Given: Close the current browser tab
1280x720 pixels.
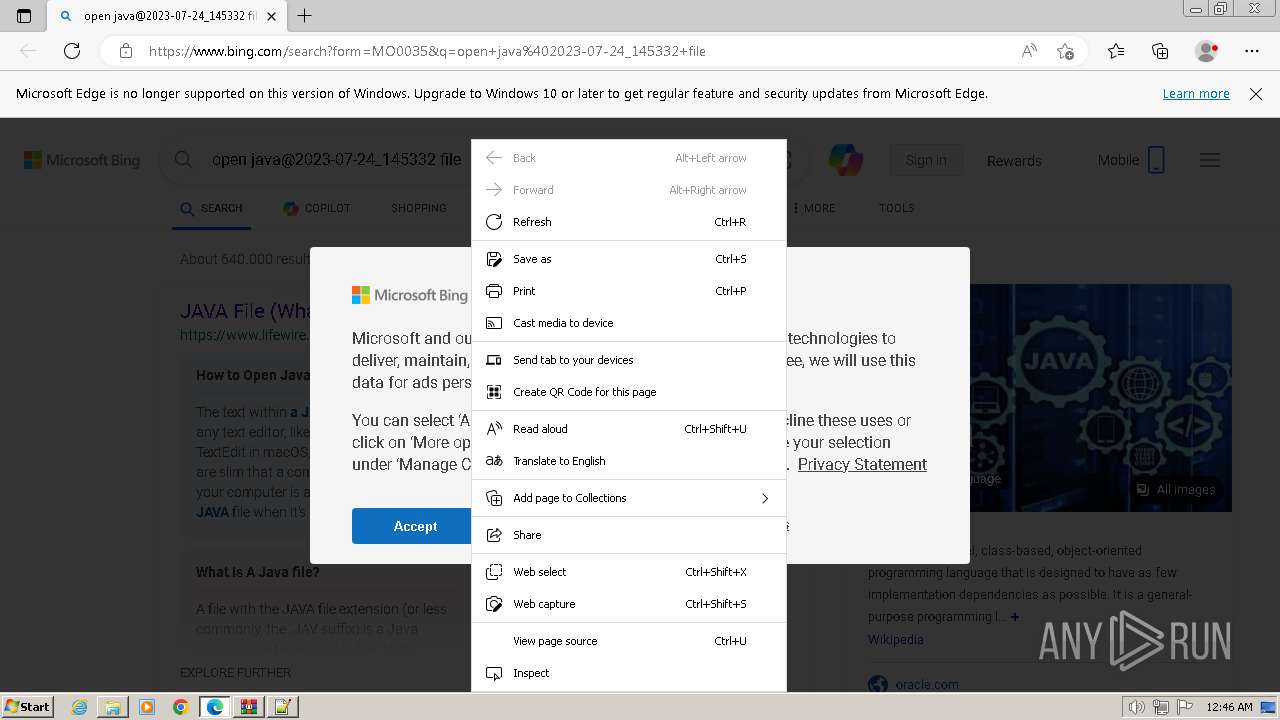Looking at the screenshot, I should click(x=272, y=16).
